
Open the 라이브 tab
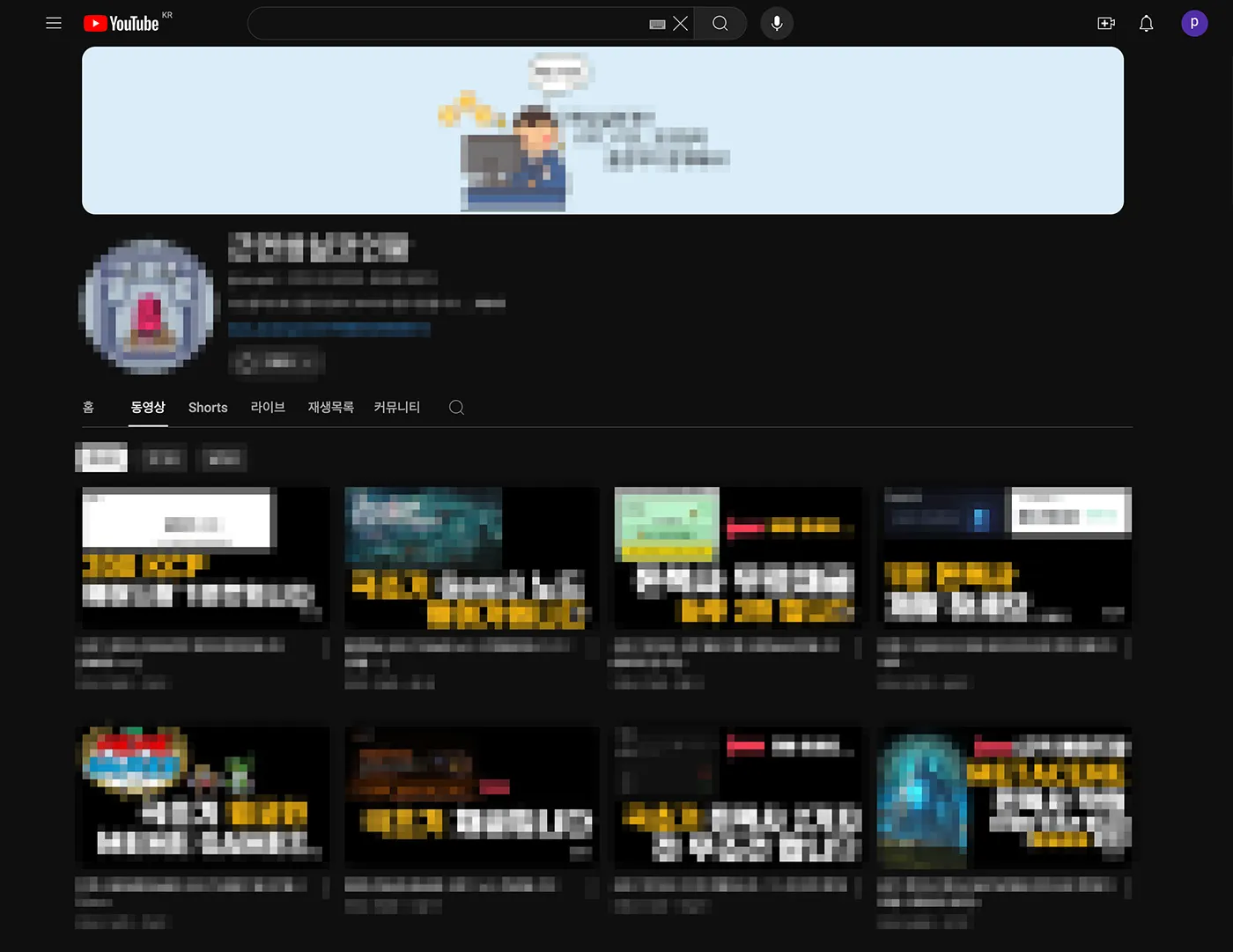tap(267, 407)
